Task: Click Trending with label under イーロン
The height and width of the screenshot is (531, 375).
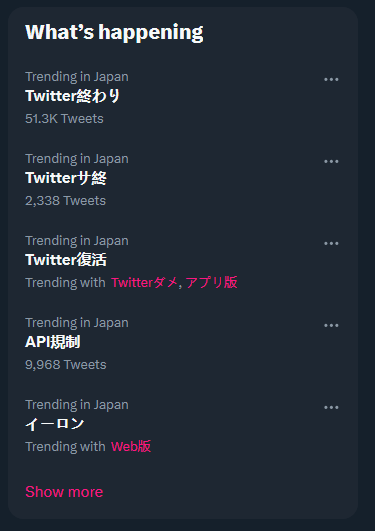Action: 65,446
